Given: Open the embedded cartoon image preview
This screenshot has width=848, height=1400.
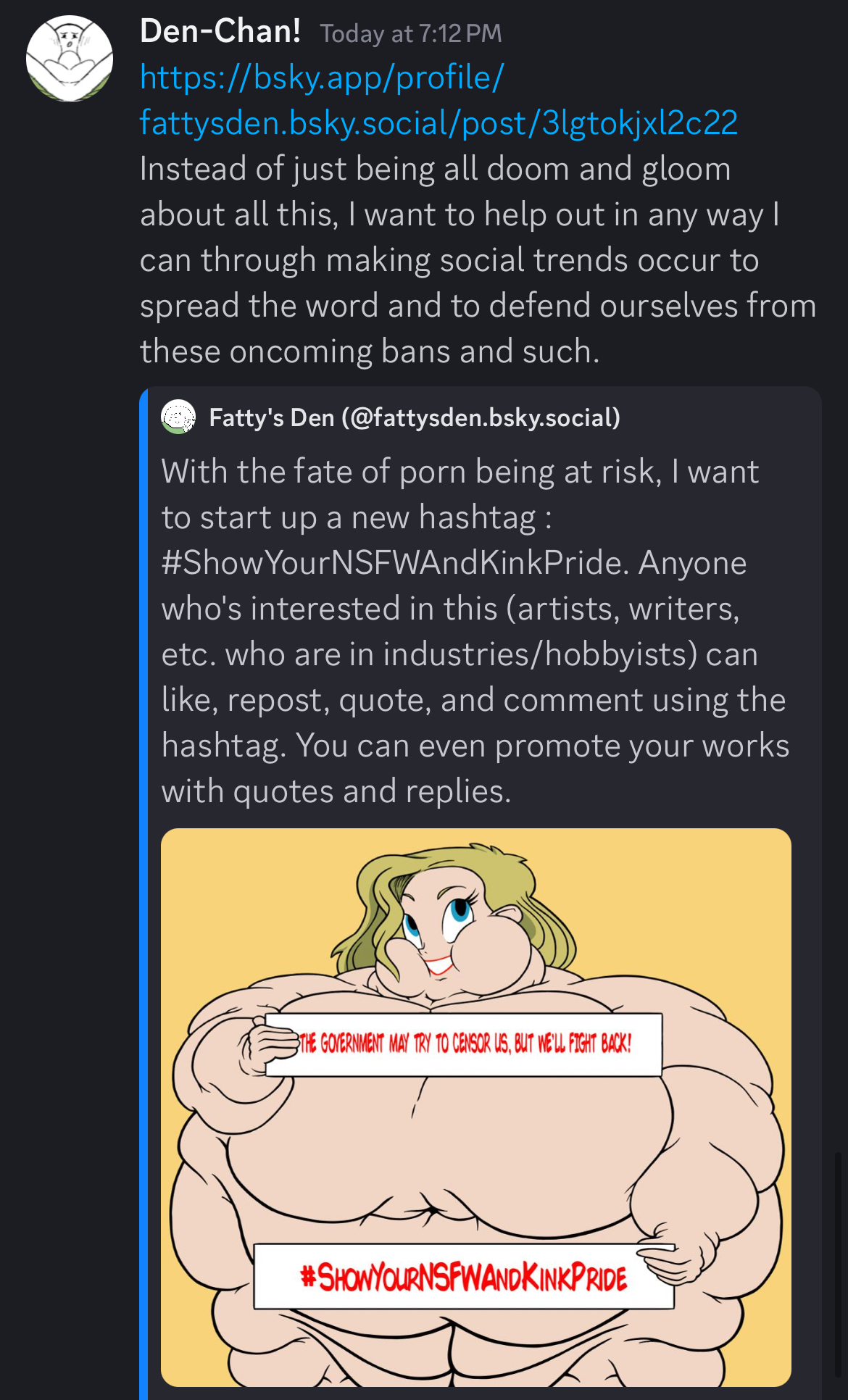Looking at the screenshot, I should point(476,1108).
